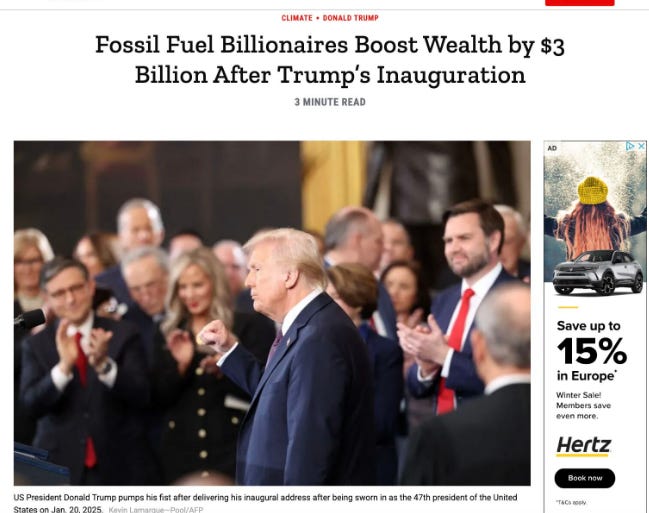This screenshot has width=649, height=513.
Task: Click the photo caption about inaugural address
Action: [265, 503]
